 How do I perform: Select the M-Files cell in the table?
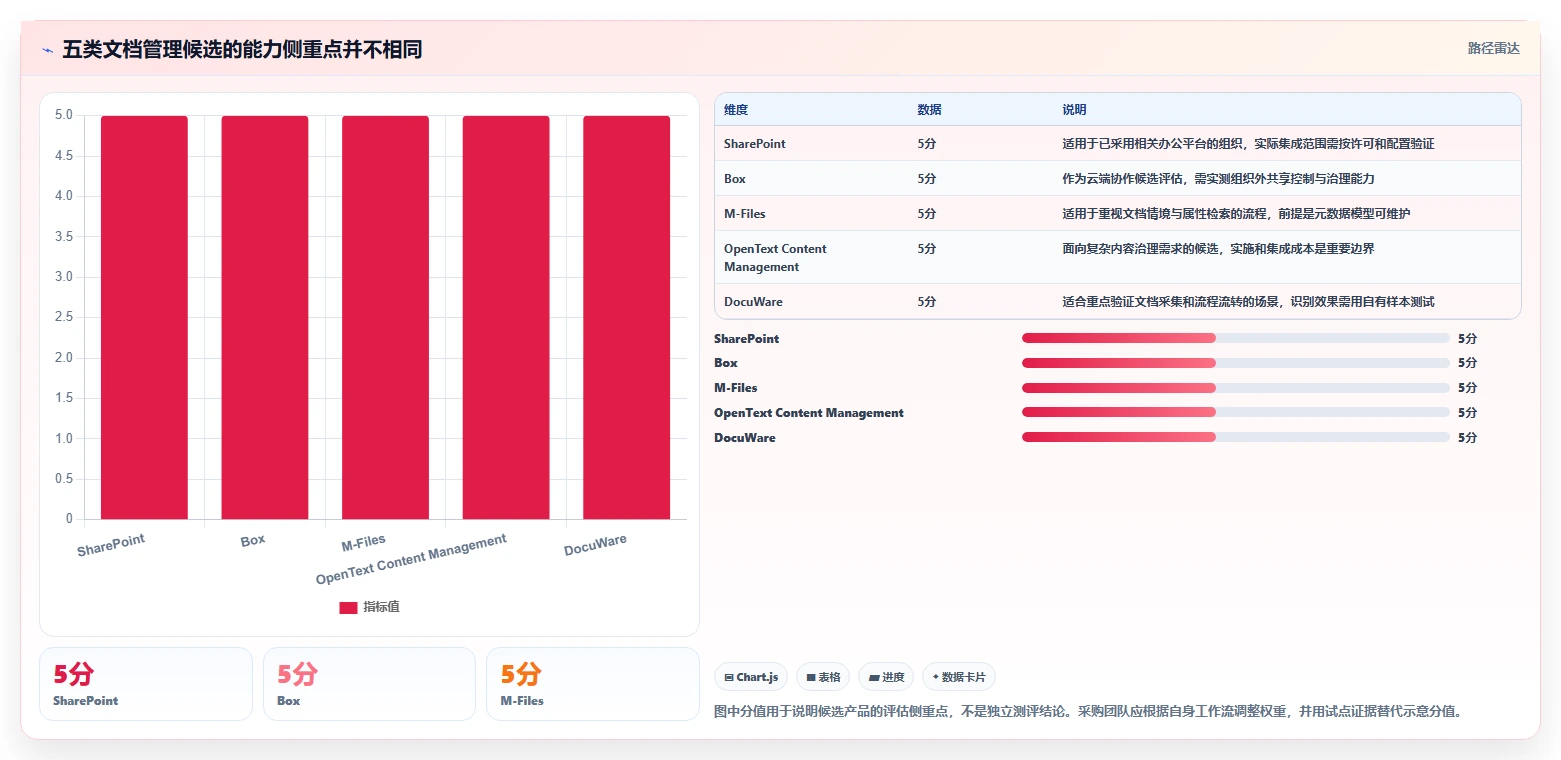click(x=745, y=214)
